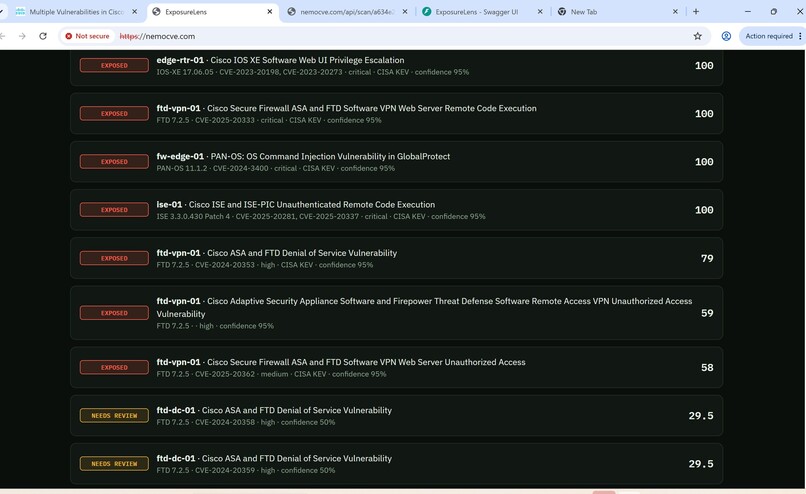
Task: Open ftd-dc-01 finding with CVE-2024-20359
Action: (396, 464)
